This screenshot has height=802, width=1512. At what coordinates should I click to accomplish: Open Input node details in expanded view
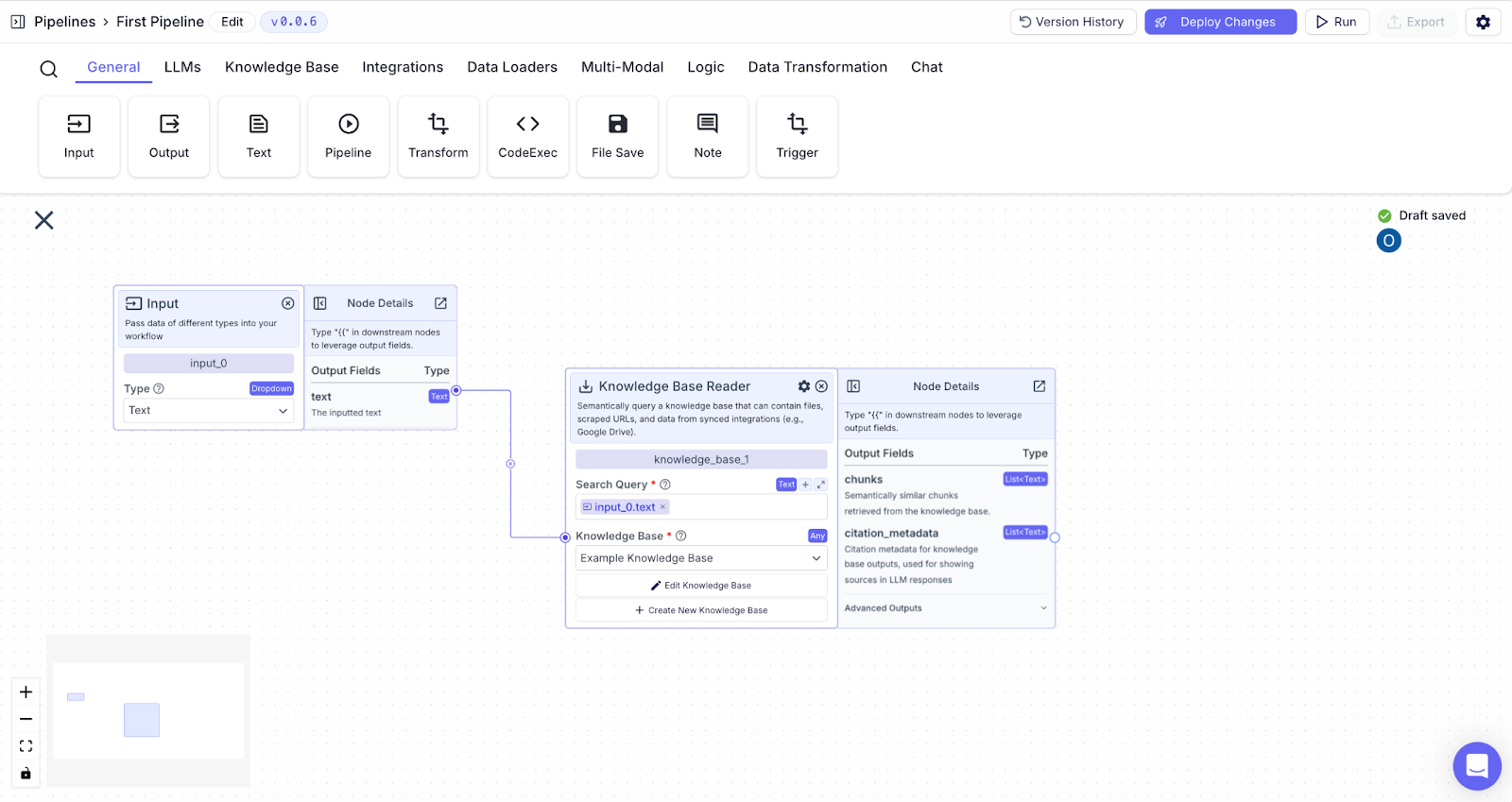pos(440,303)
